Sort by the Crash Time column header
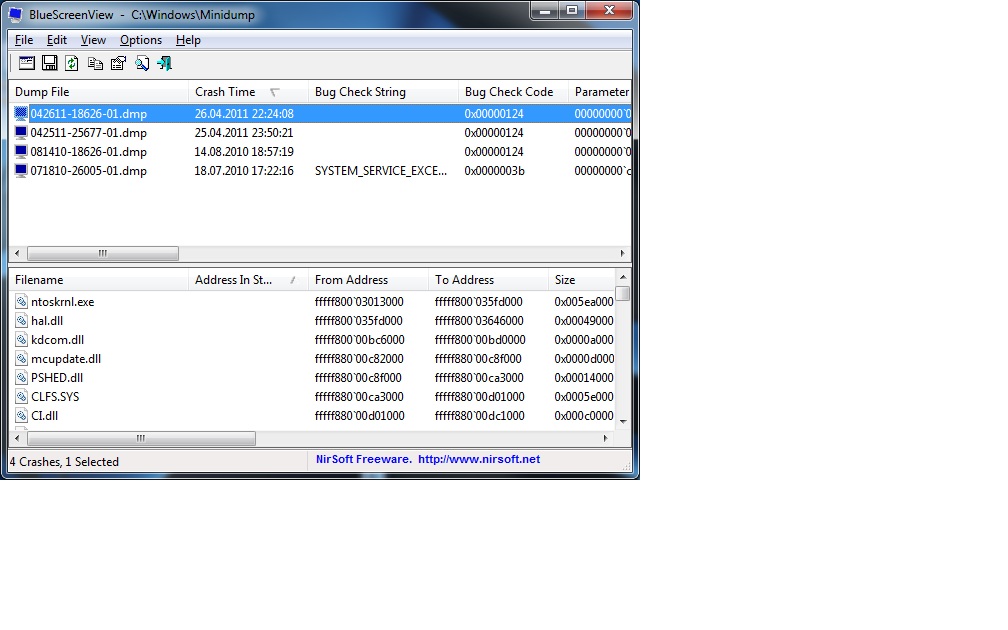Image resolution: width=1008 pixels, height=630 pixels. click(248, 92)
